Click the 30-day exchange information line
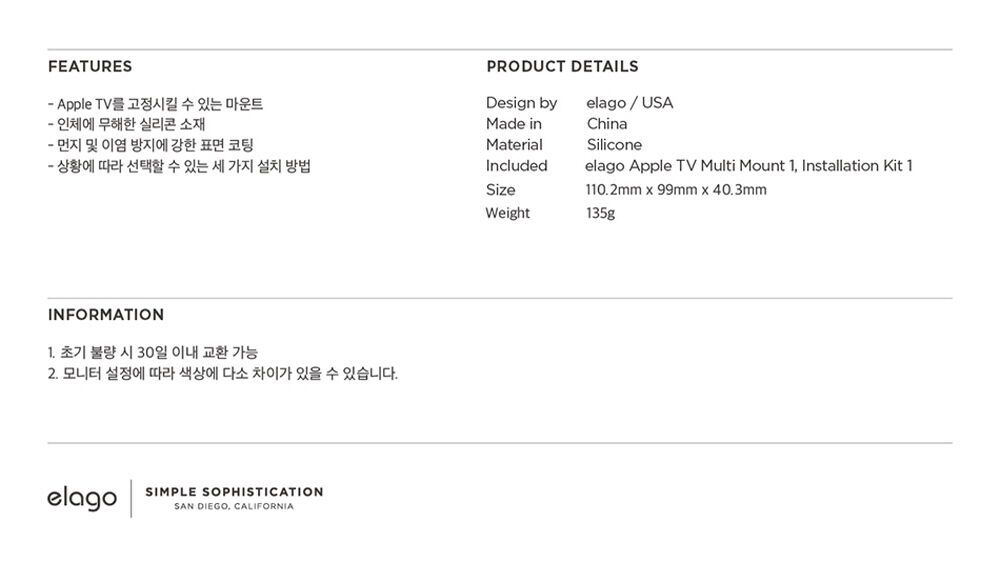The width and height of the screenshot is (1000, 562). (152, 352)
